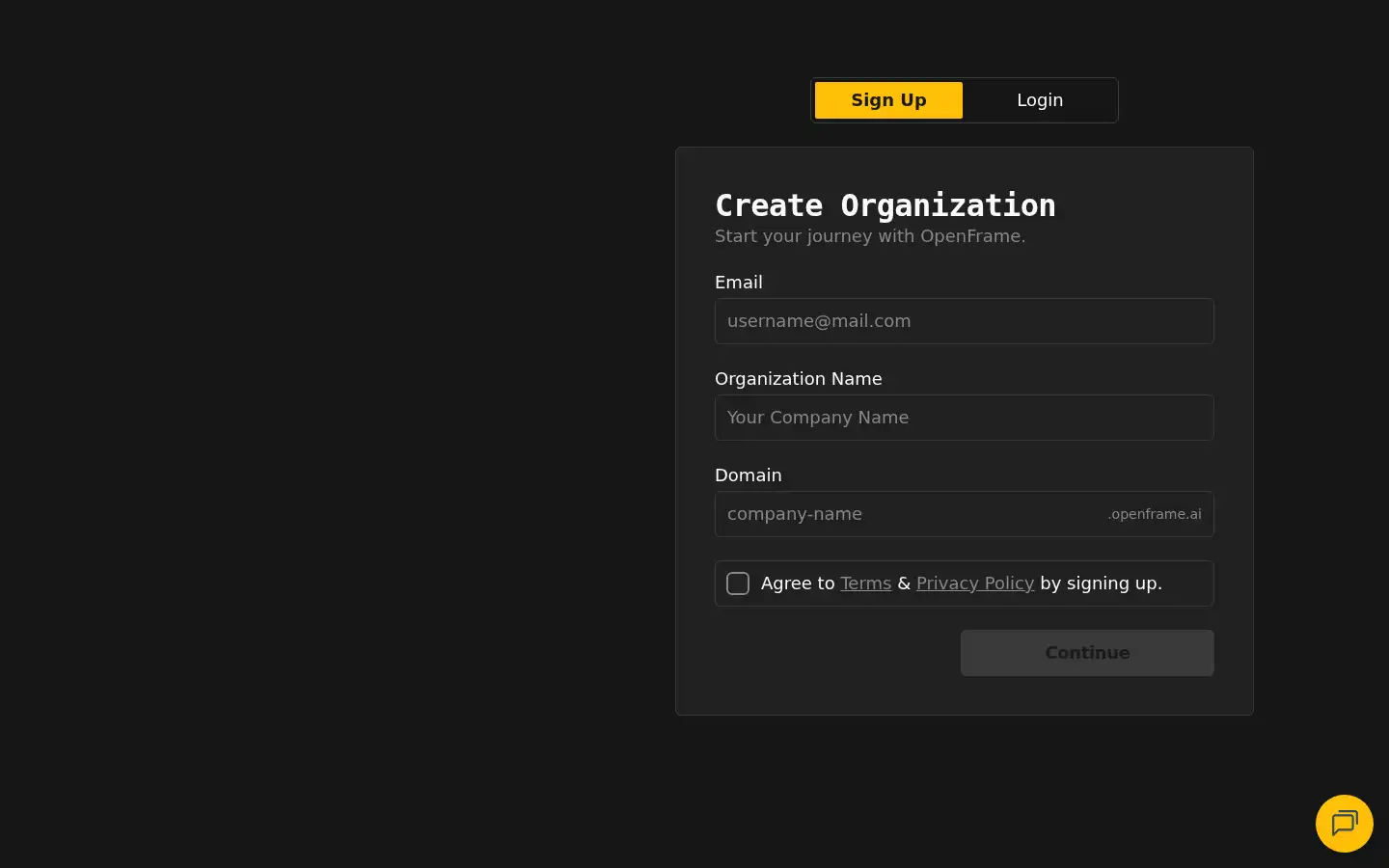Click the .openframe.ai domain suffix
The image size is (1389, 868).
(x=1155, y=514)
